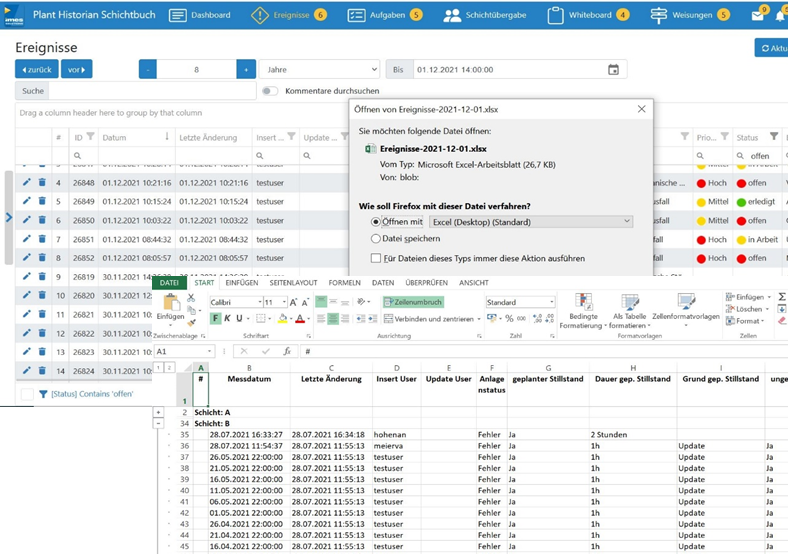Select 'Öffnen mit' radio option
This screenshot has height=554, width=788.
point(375,222)
